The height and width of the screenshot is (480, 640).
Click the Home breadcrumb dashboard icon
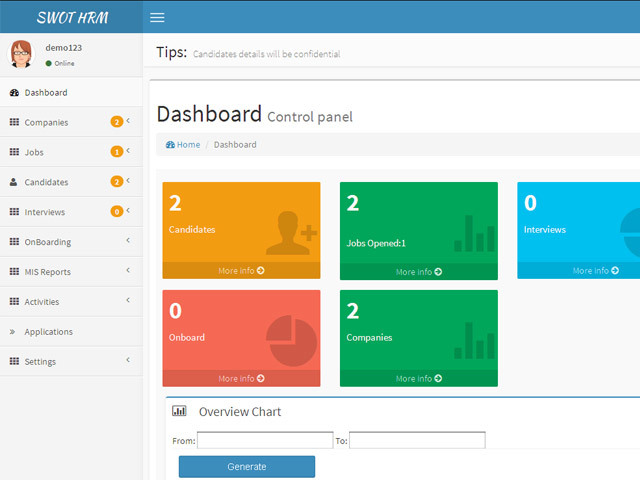point(170,144)
